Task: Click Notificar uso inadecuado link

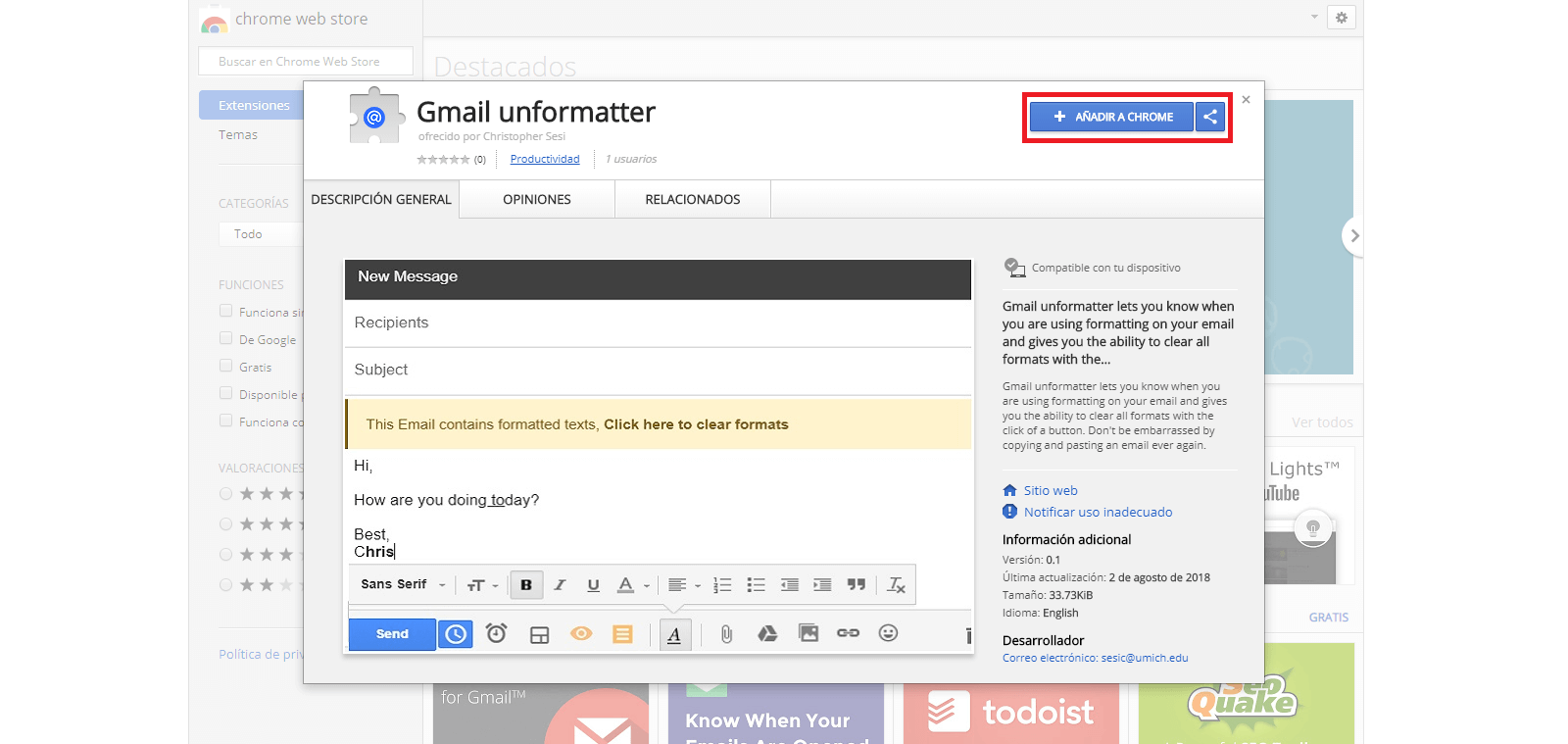Action: point(1098,512)
